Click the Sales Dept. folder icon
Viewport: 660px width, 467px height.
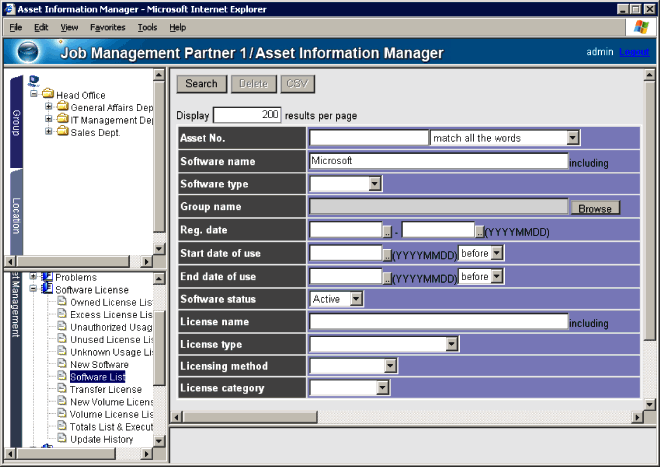[x=62, y=132]
